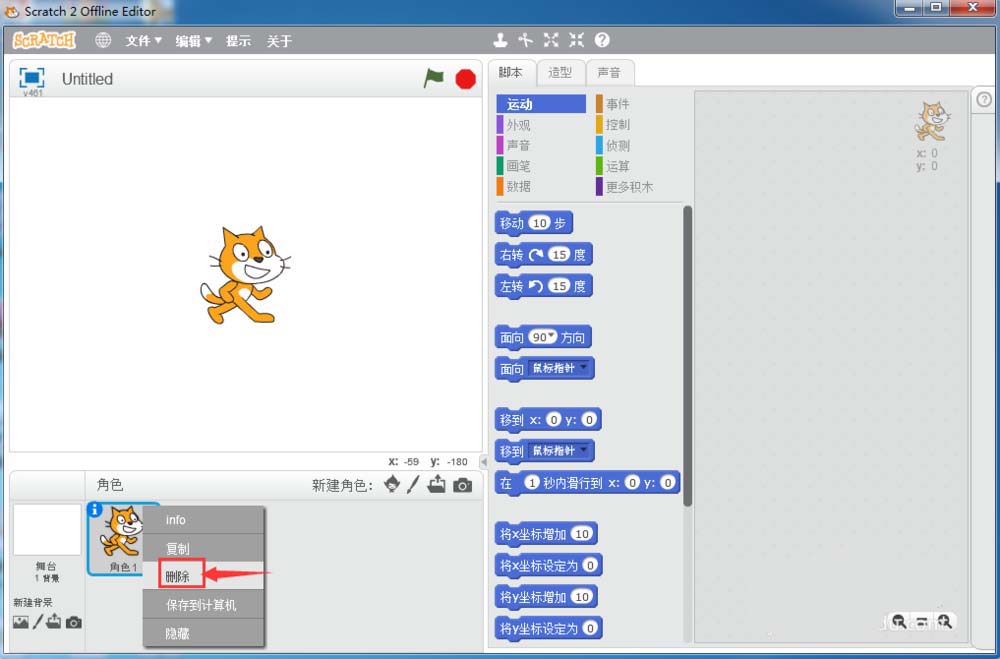Create new sprite from camera
The image size is (1000, 659).
pyautogui.click(x=463, y=485)
